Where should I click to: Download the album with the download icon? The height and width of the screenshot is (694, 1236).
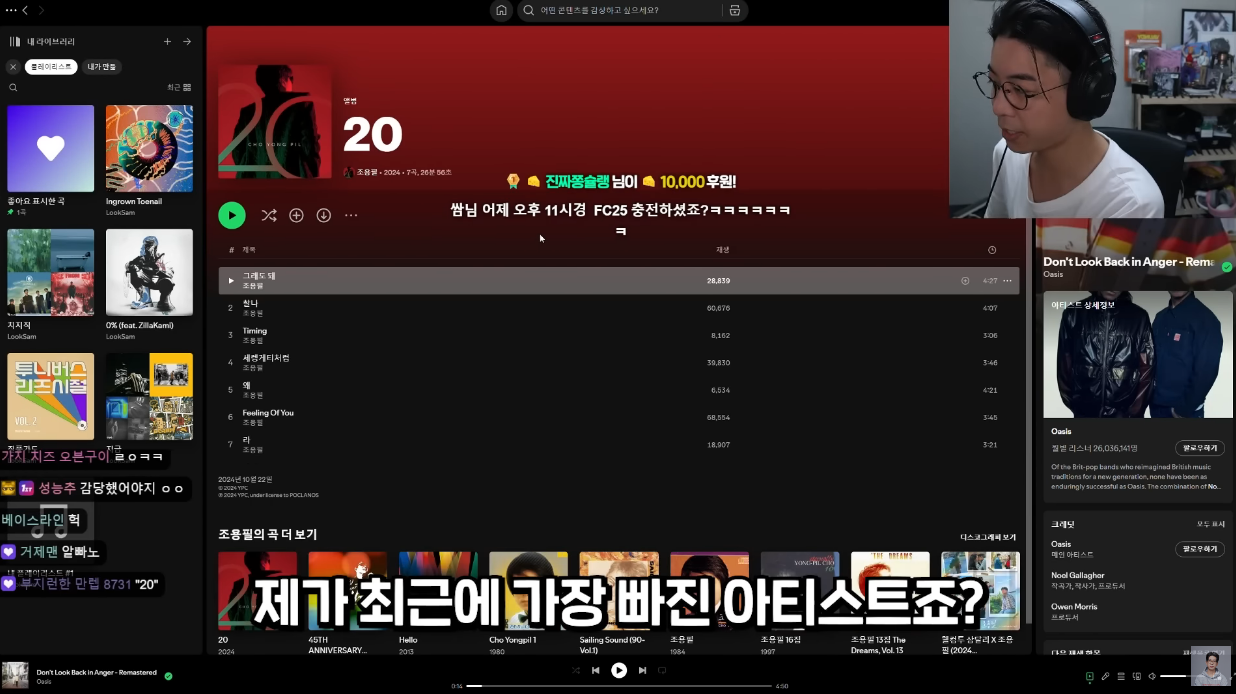323,215
